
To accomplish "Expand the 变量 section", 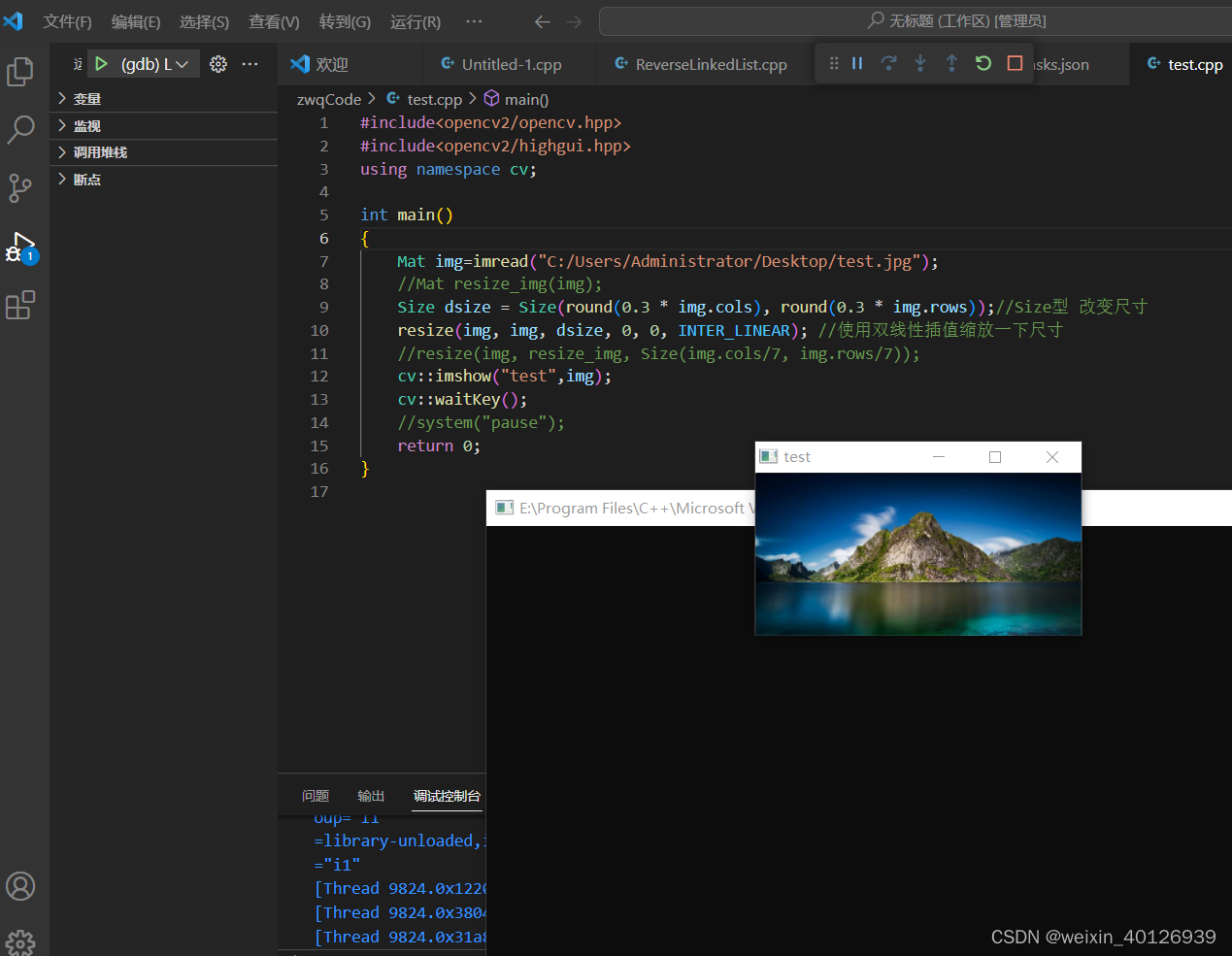I will tap(165, 99).
